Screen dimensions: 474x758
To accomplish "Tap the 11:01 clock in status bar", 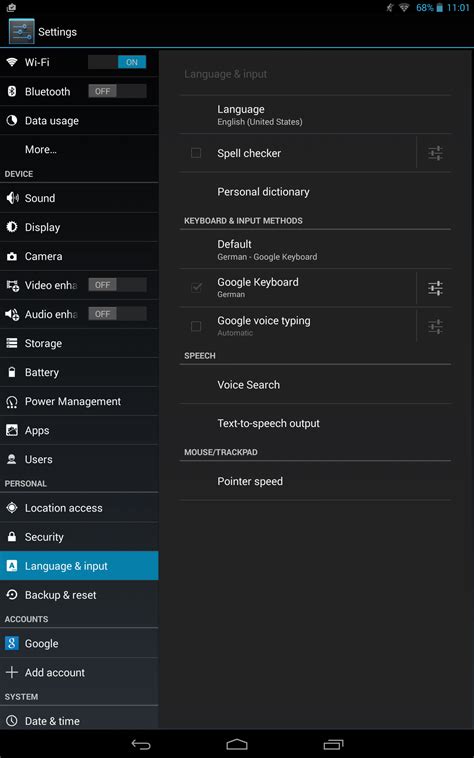I will pyautogui.click(x=458, y=8).
